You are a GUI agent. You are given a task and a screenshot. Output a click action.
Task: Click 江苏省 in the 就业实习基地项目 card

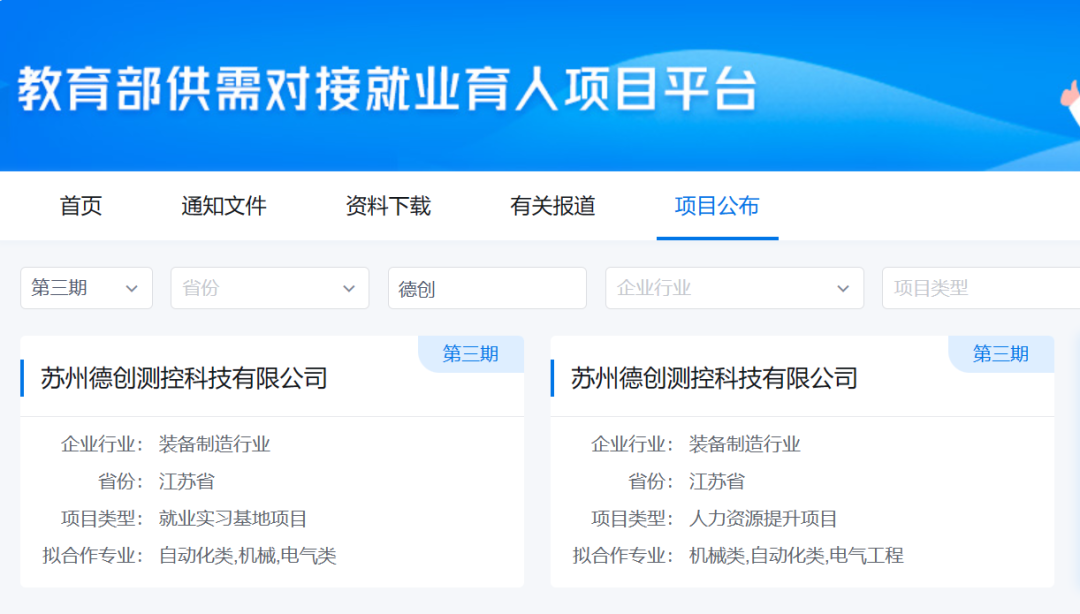187,481
